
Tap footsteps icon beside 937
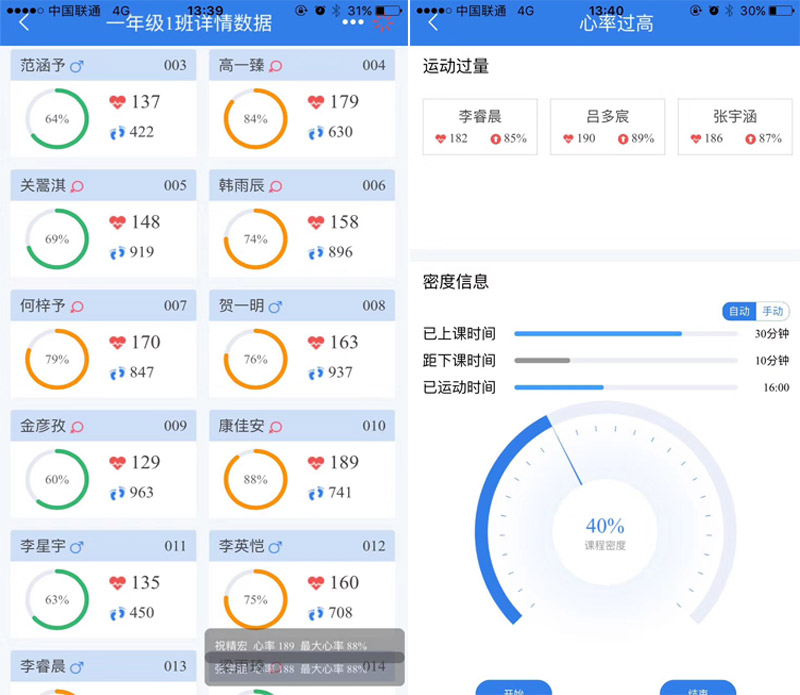tap(316, 373)
